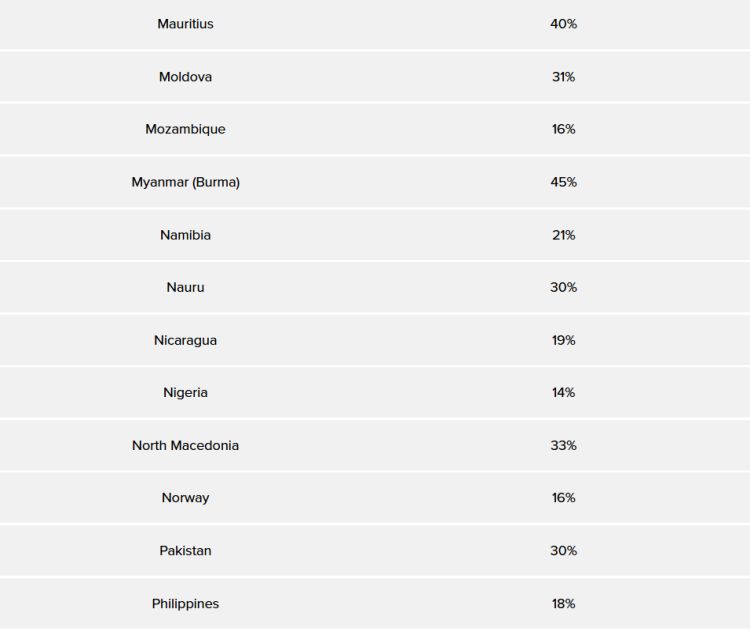750x631 pixels.
Task: Select the Nauru row label
Action: (x=185, y=287)
